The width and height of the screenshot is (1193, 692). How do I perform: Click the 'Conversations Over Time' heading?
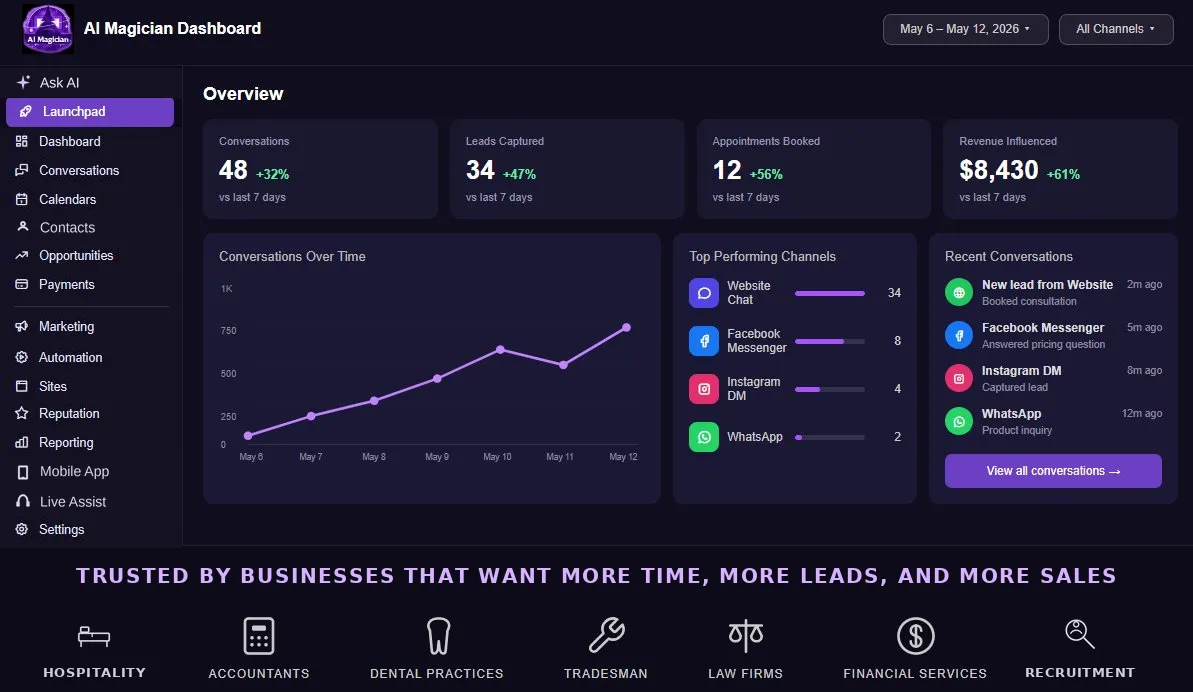(x=292, y=256)
